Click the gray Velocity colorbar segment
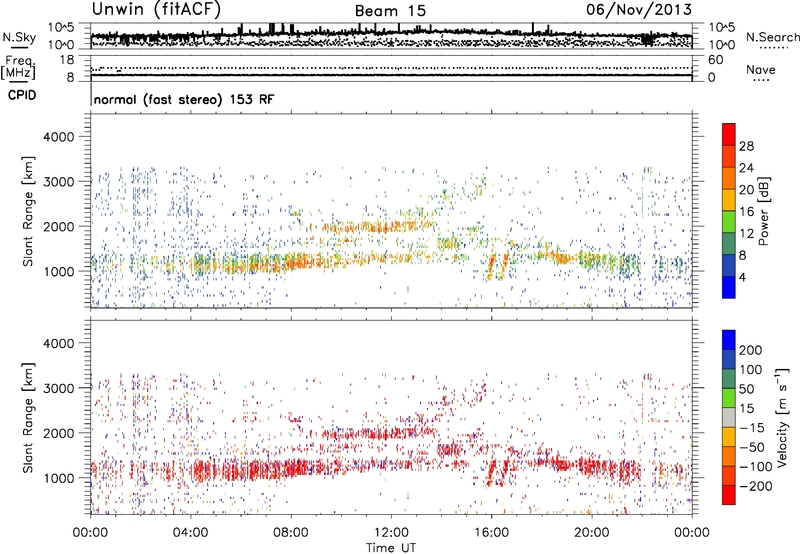Image resolution: width=800 pixels, height=554 pixels. pos(729,417)
